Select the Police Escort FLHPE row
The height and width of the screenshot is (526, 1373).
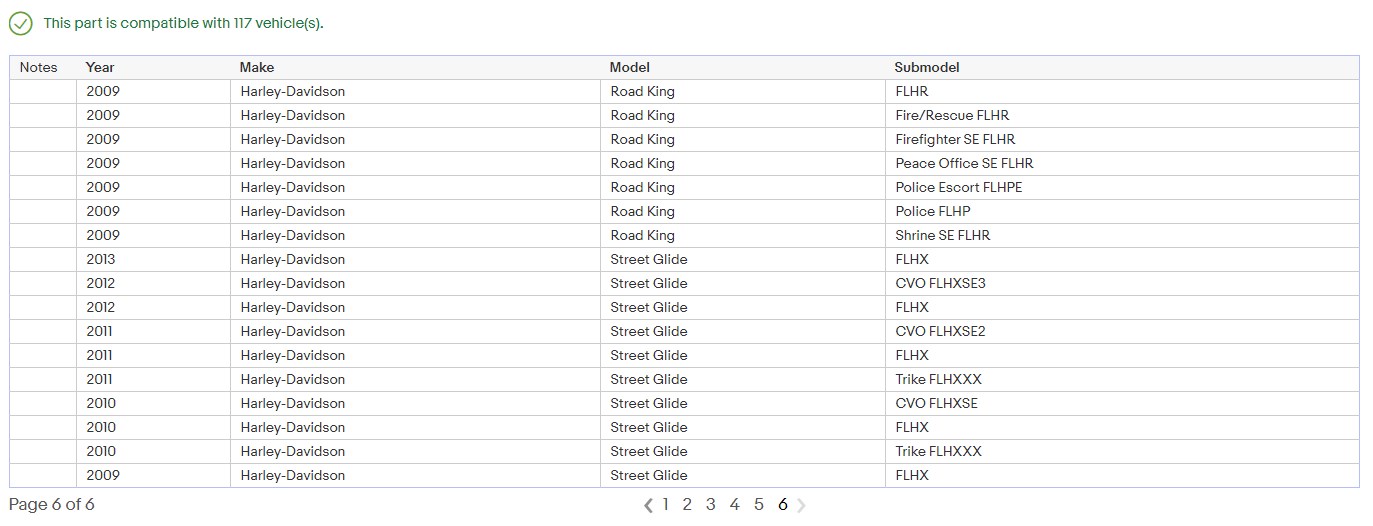pos(959,187)
